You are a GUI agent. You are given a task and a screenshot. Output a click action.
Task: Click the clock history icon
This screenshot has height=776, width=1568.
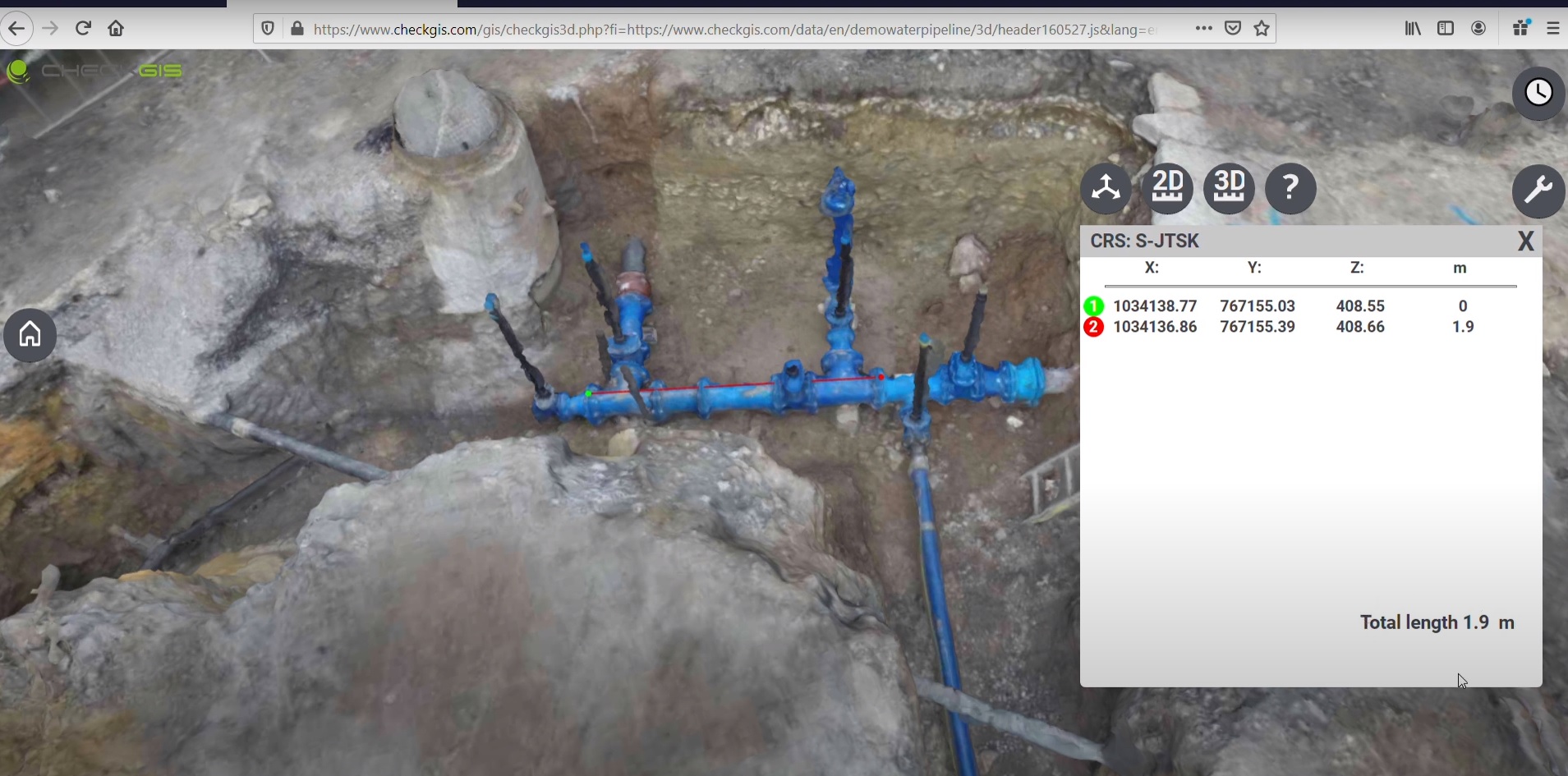pos(1538,93)
